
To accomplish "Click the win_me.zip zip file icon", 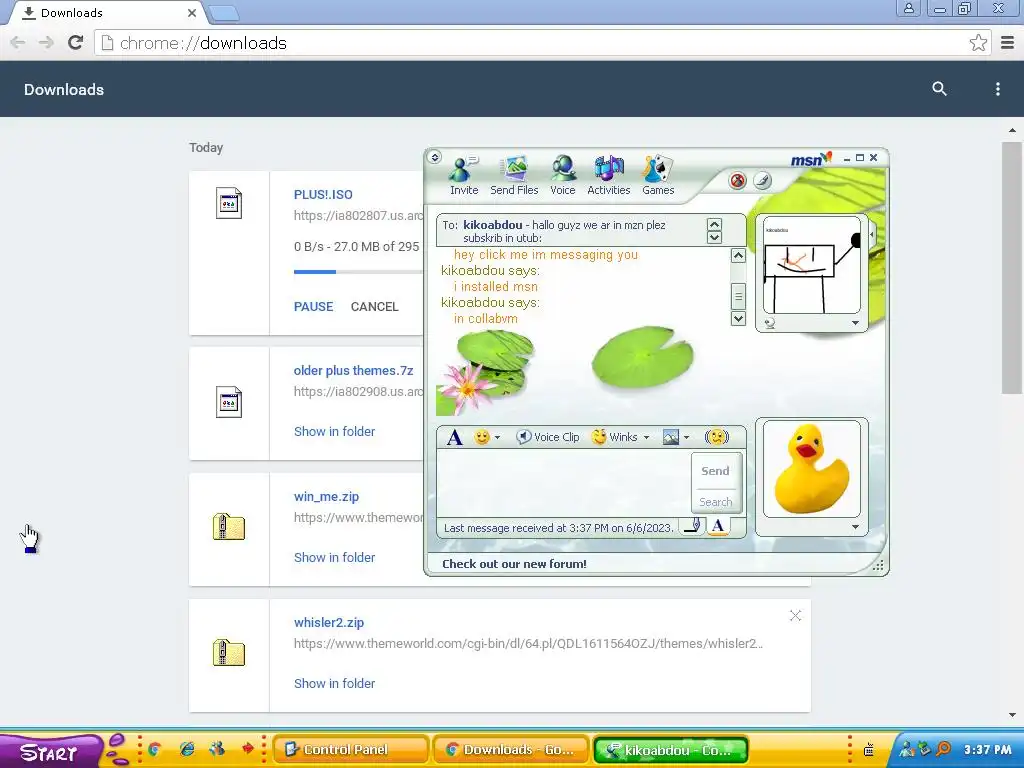I will (x=229, y=526).
